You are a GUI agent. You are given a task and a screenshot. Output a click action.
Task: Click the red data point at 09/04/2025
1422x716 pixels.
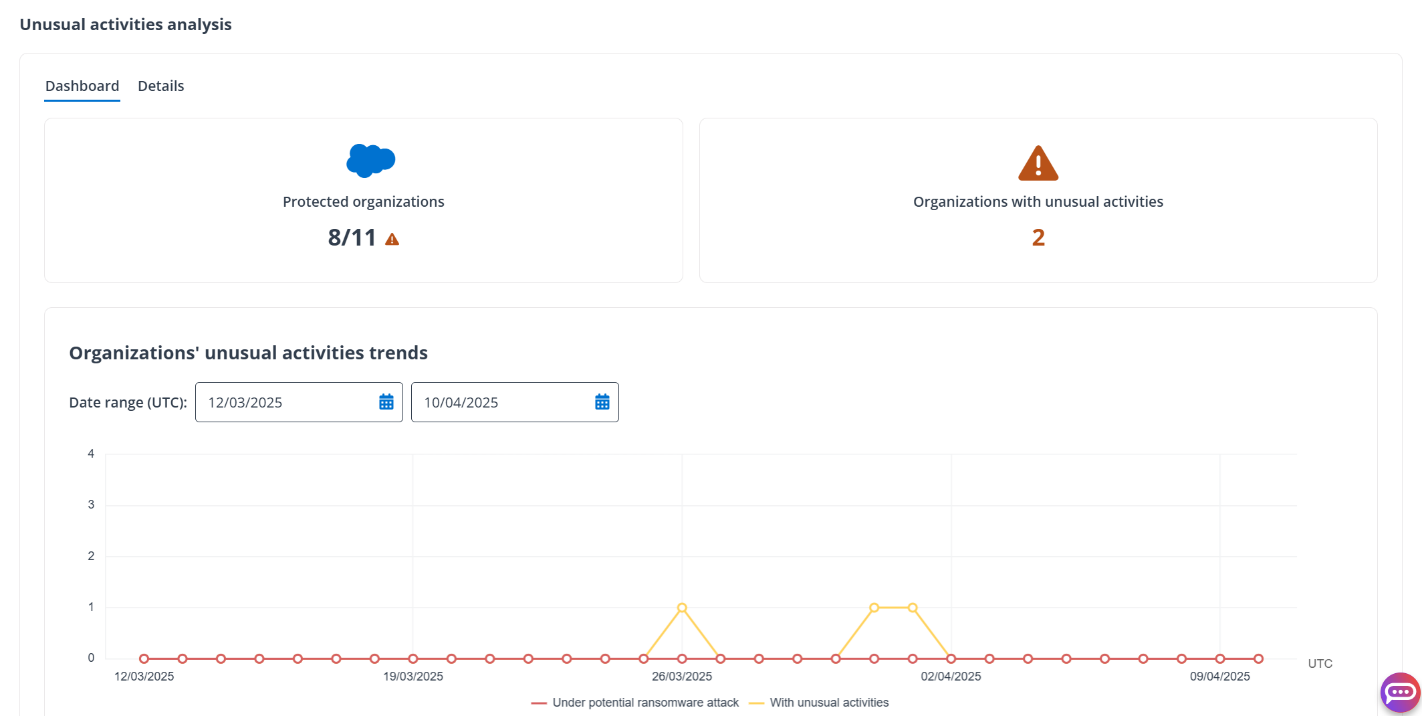[x=1220, y=659]
